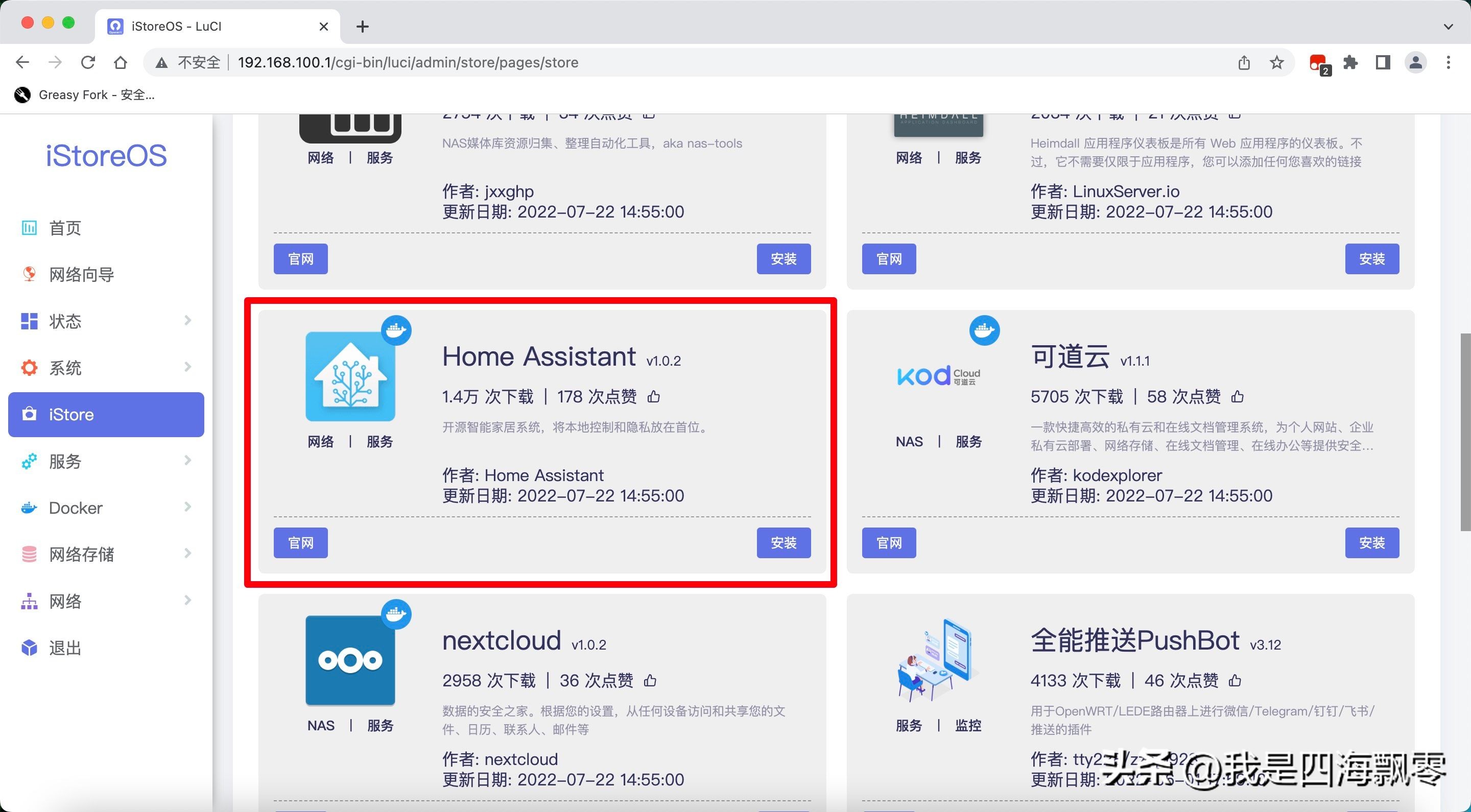
Task: Click the nextcloud app logo
Action: tap(350, 660)
